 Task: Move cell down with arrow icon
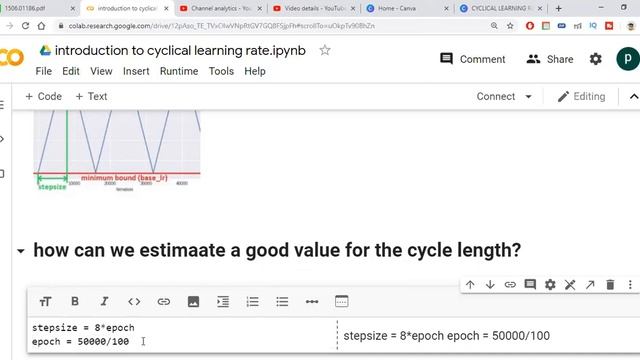(x=490, y=284)
